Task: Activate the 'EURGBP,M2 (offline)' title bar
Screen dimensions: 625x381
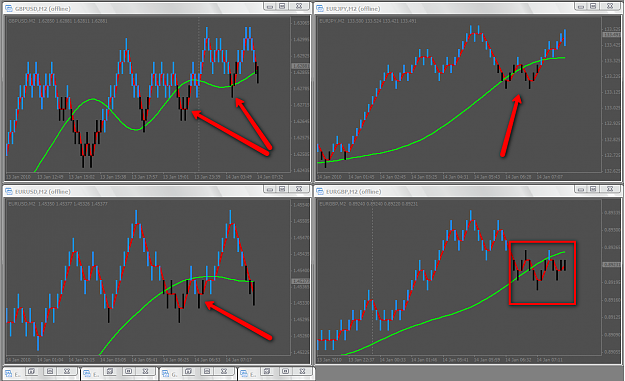Action: click(468, 191)
